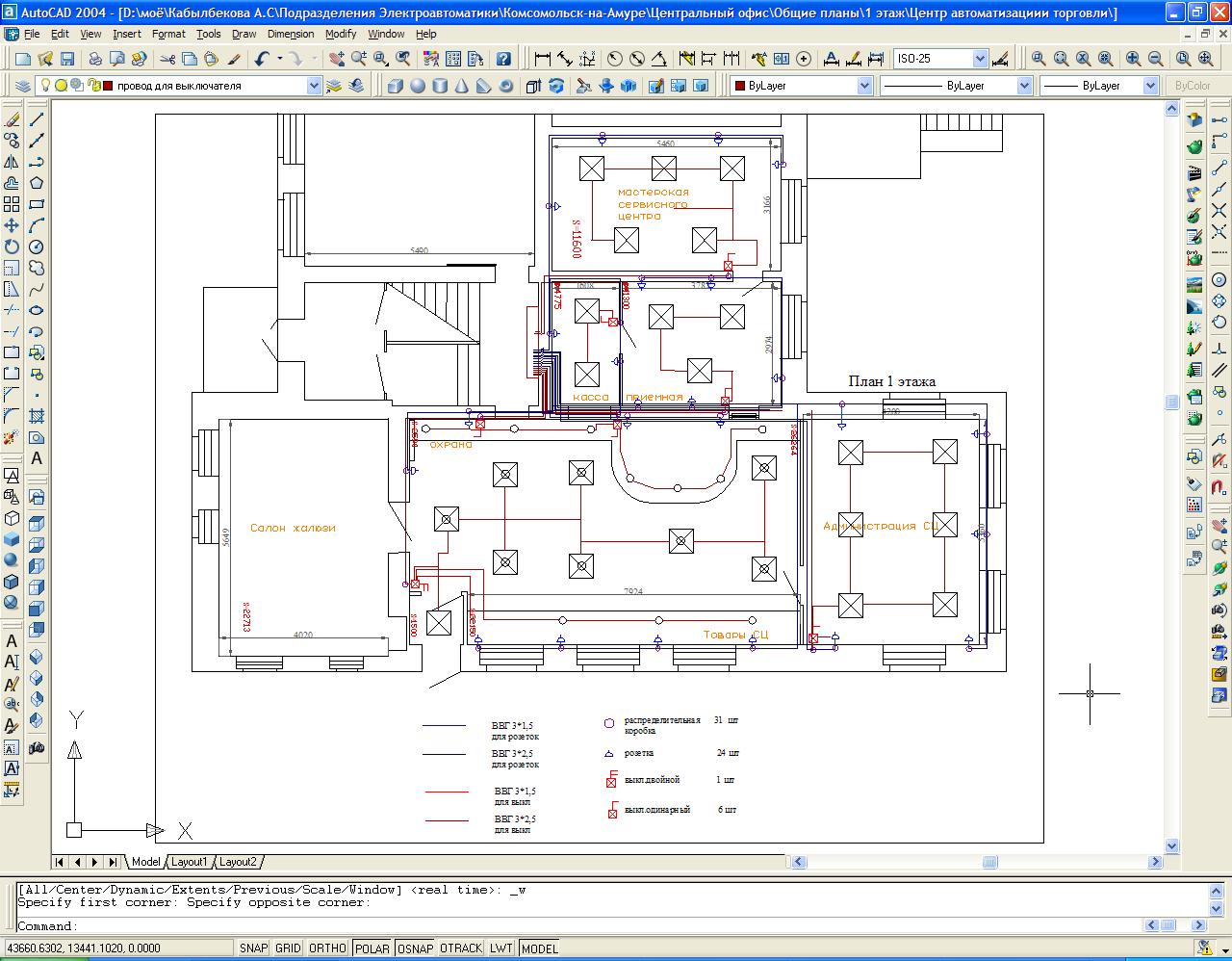Pick the Polygon draw tool

[37, 183]
